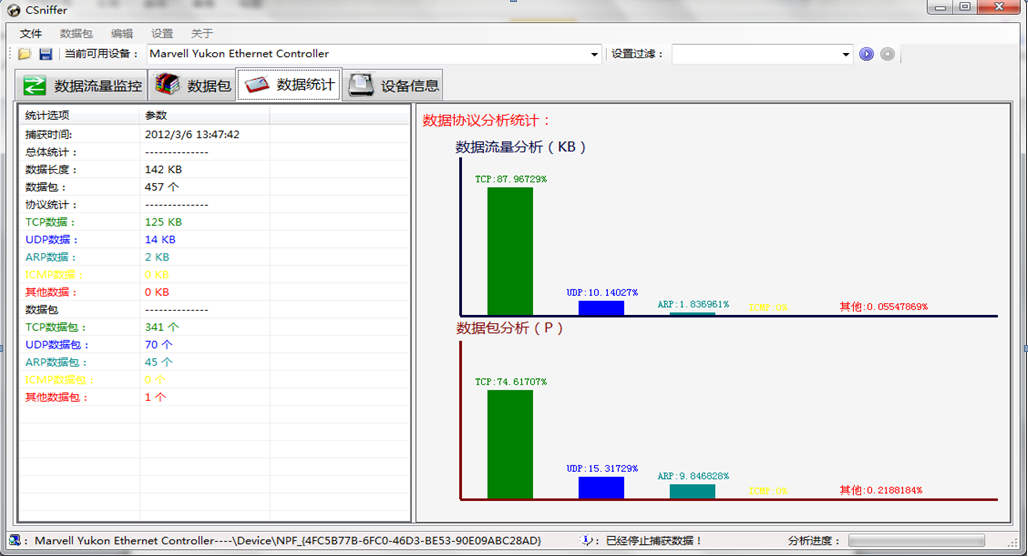Viewport: 1028px width, 557px height.
Task: Click the 统计选项 column header
Action: (79, 115)
